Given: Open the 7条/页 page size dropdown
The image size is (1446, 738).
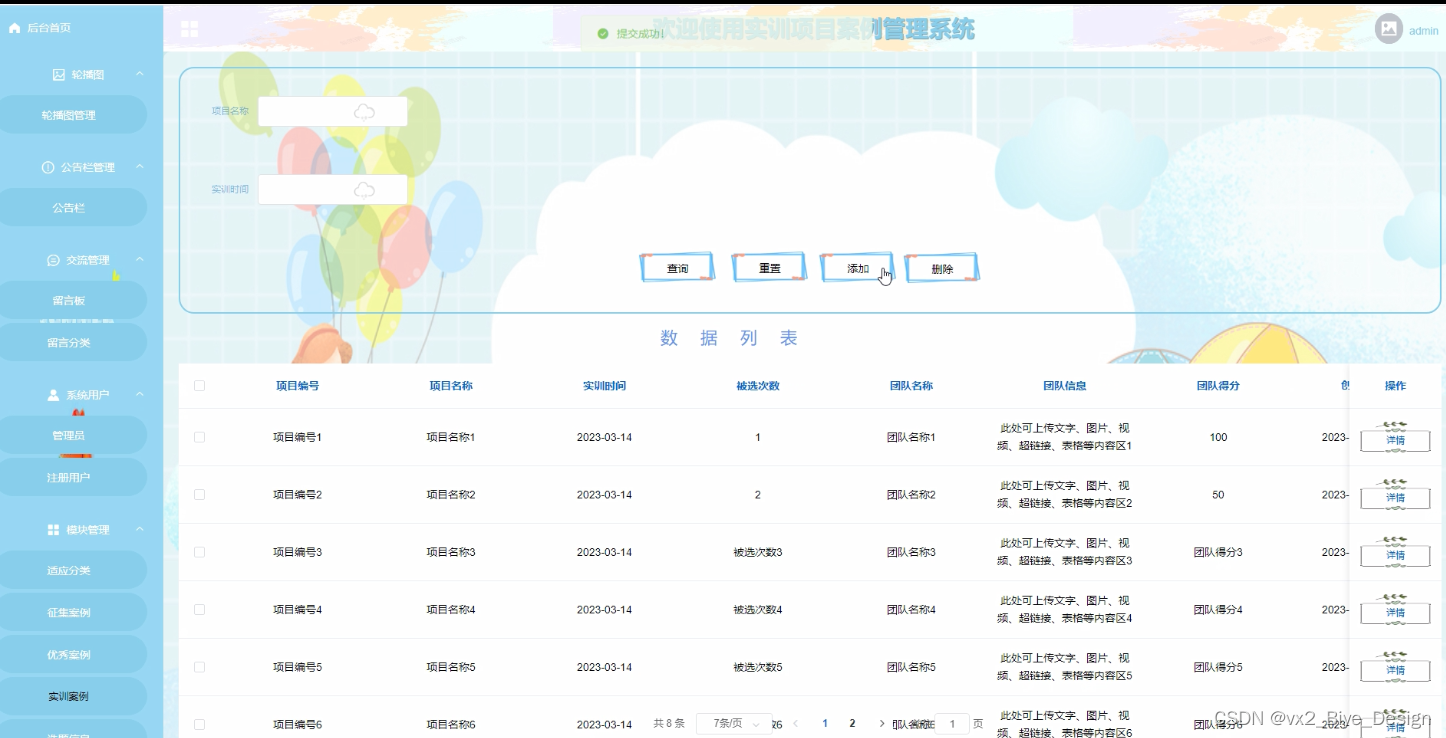Looking at the screenshot, I should [x=733, y=723].
